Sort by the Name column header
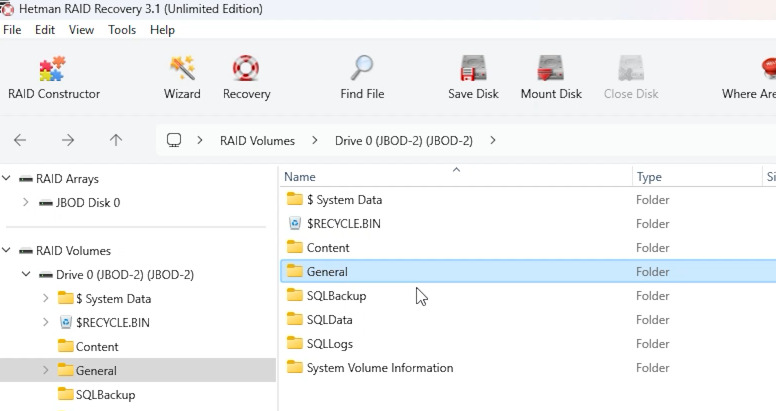776x411 pixels. point(456,176)
